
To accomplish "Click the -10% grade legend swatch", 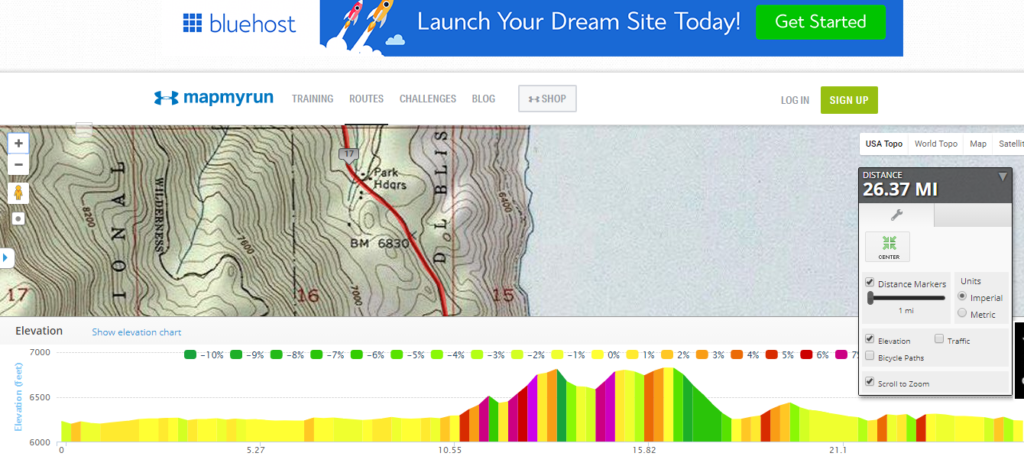I will click(x=190, y=355).
